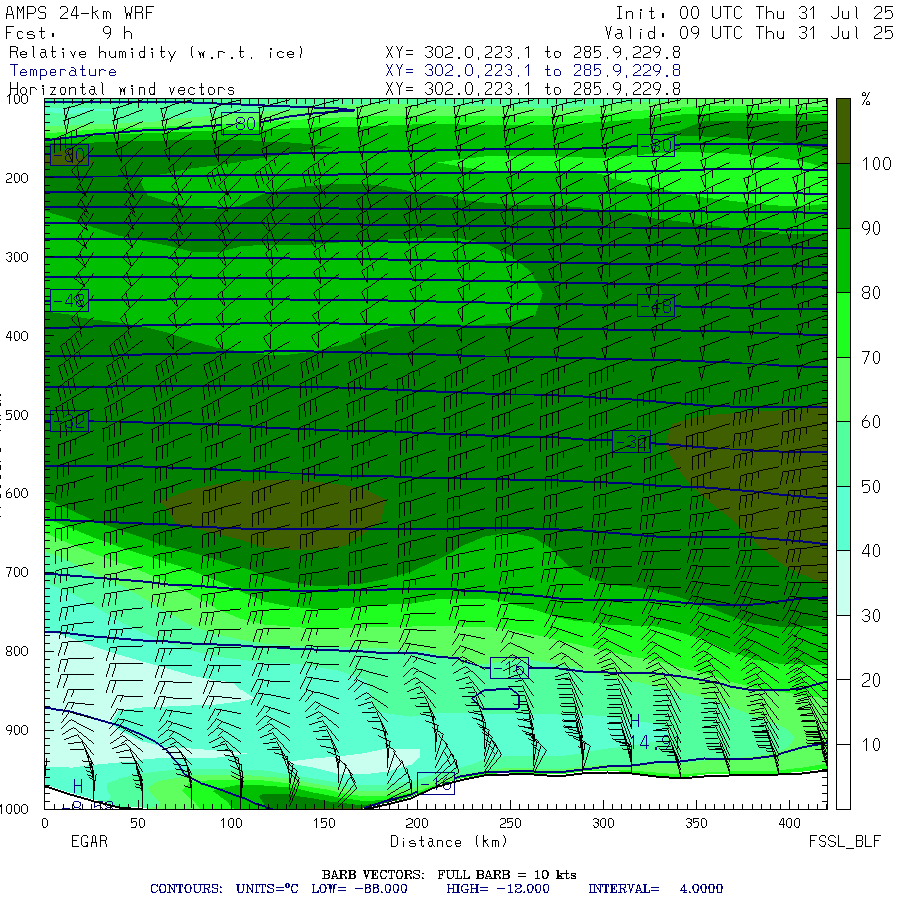Click the "80" label on the color scale
Image resolution: width=900 pixels, height=900 pixels.
click(x=871, y=293)
